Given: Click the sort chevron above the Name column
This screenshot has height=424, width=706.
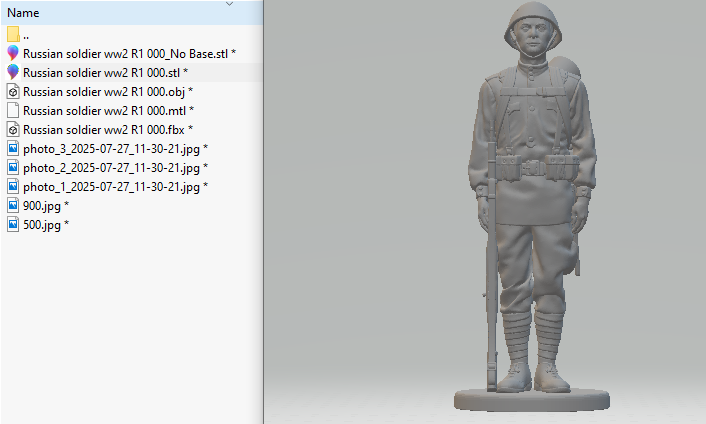Looking at the screenshot, I should tap(230, 4).
